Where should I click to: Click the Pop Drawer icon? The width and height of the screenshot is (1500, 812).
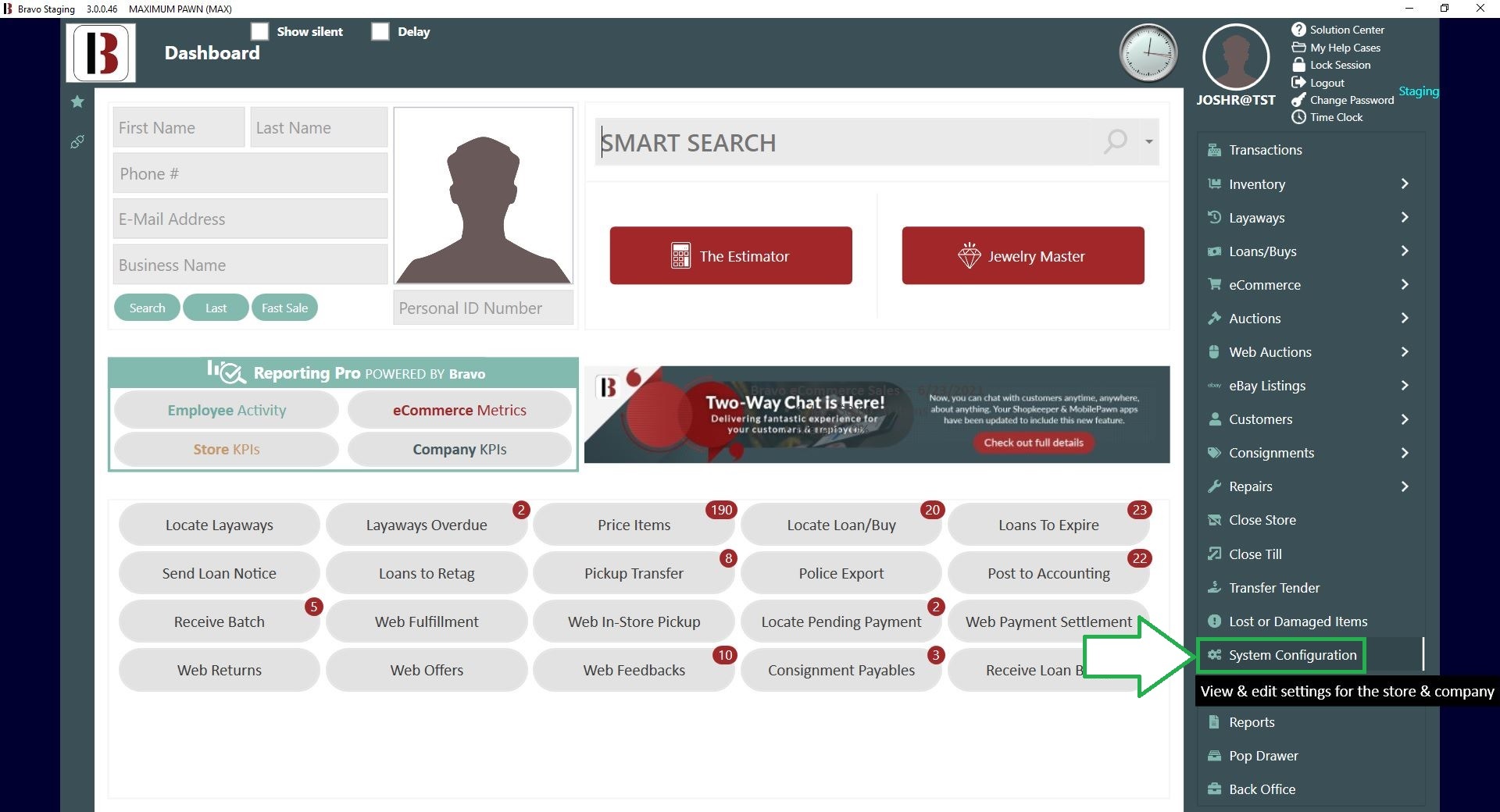click(1214, 756)
